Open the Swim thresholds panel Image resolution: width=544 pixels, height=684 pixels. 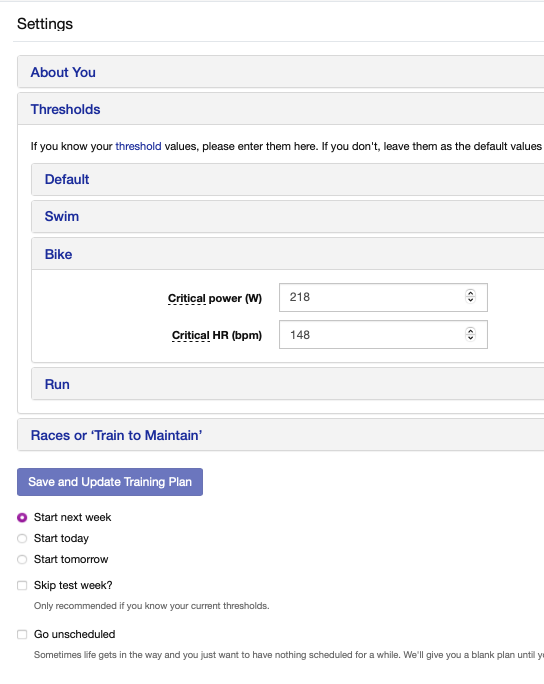coord(287,216)
